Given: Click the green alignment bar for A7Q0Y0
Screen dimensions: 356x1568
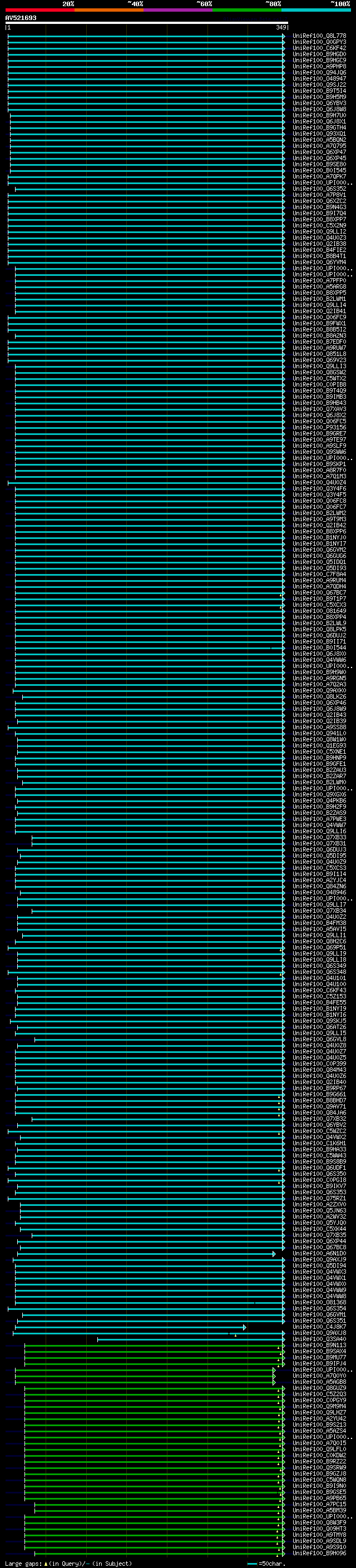Looking at the screenshot, I should (x=145, y=1376).
